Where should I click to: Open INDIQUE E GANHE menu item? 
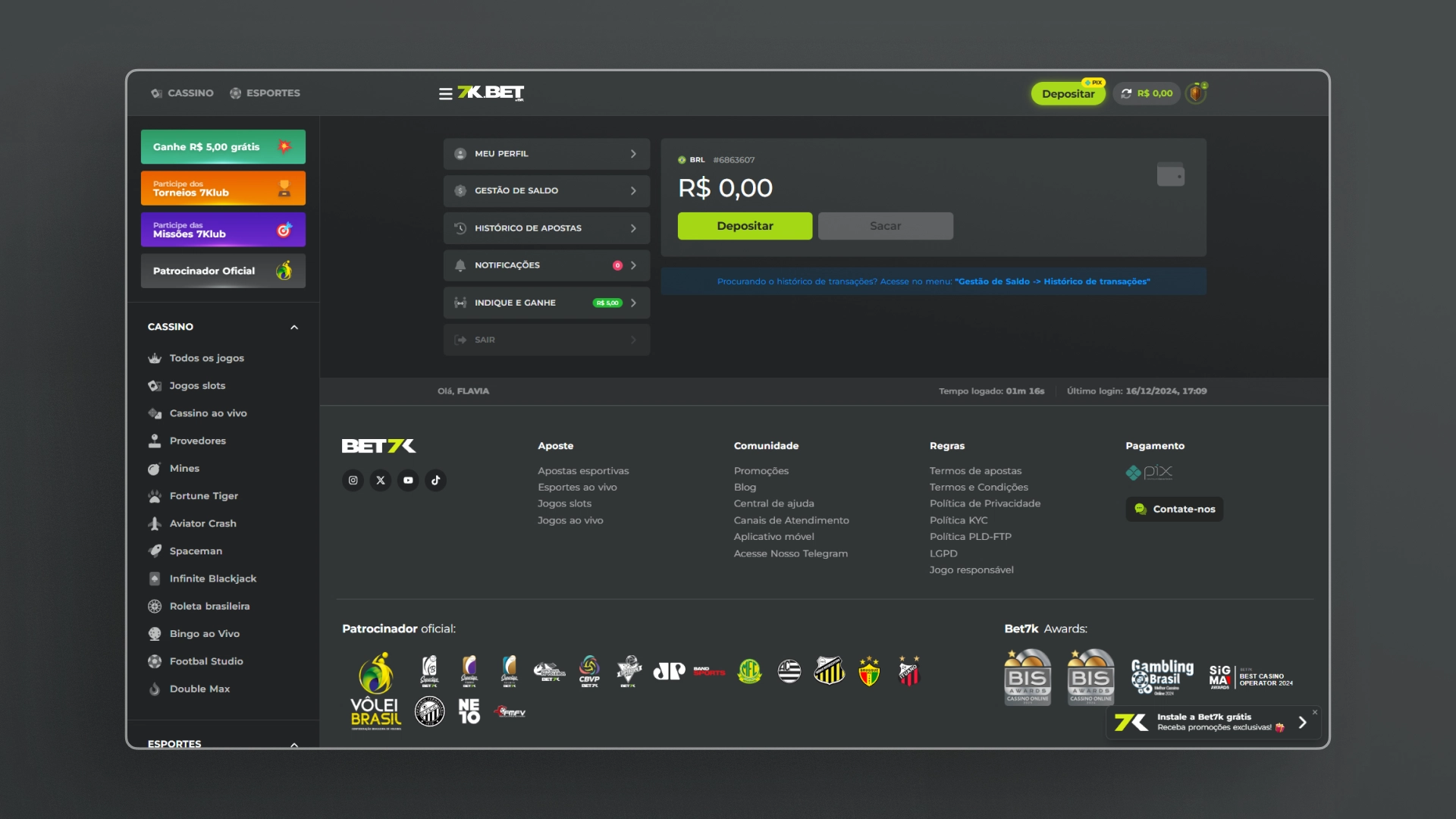point(547,303)
